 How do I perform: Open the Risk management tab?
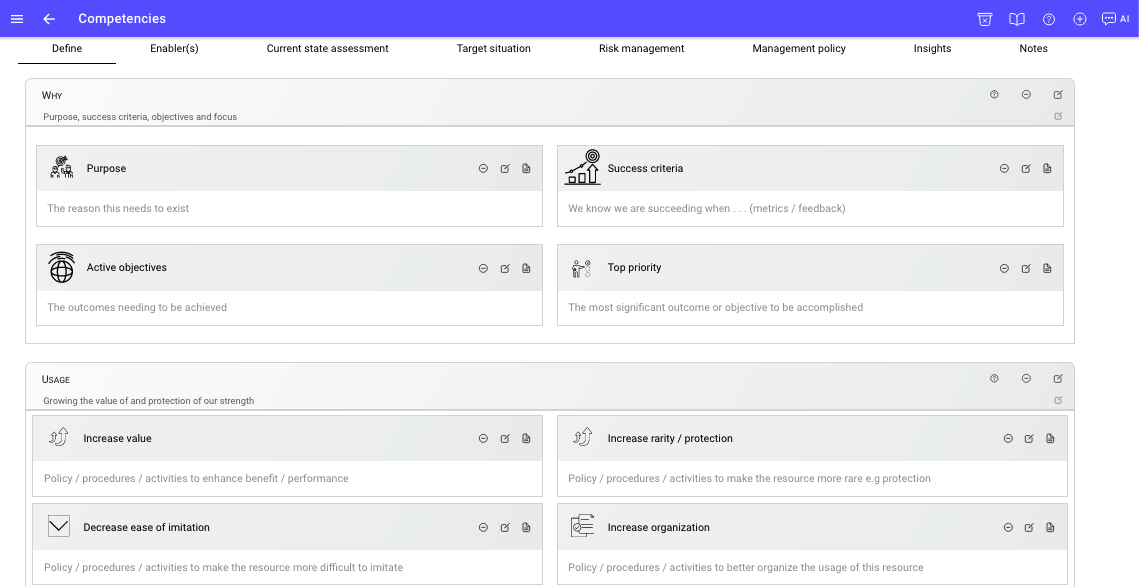641,48
